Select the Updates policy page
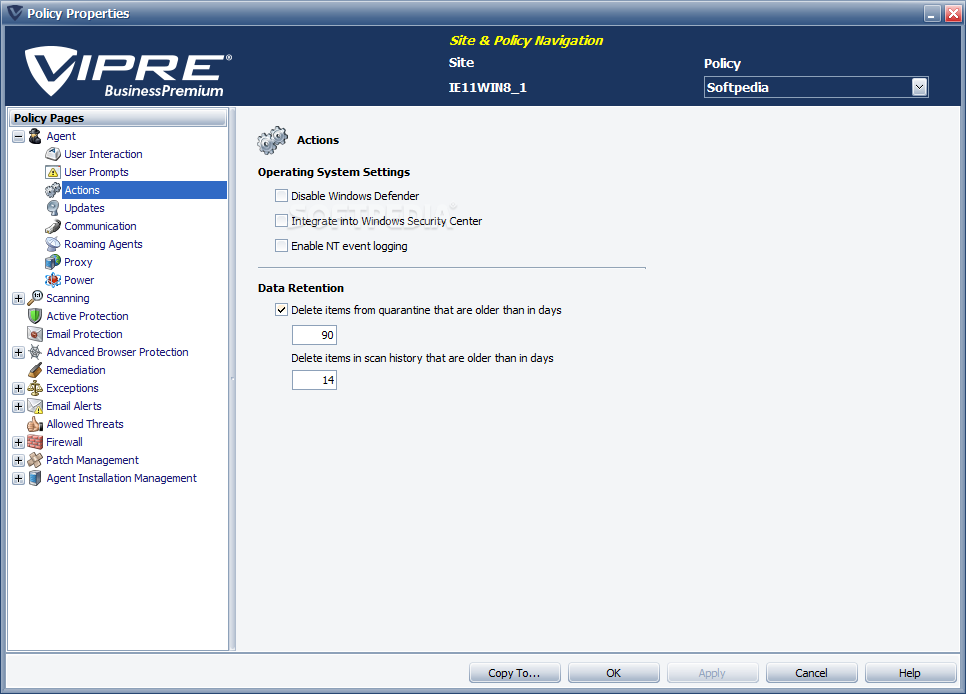This screenshot has height=694, width=966. point(84,208)
